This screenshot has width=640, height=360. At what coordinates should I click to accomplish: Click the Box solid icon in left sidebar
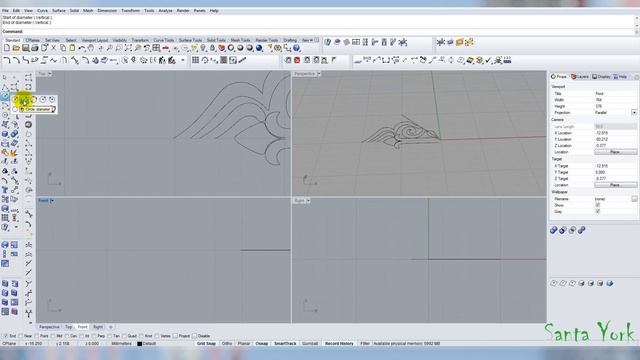click(5, 134)
